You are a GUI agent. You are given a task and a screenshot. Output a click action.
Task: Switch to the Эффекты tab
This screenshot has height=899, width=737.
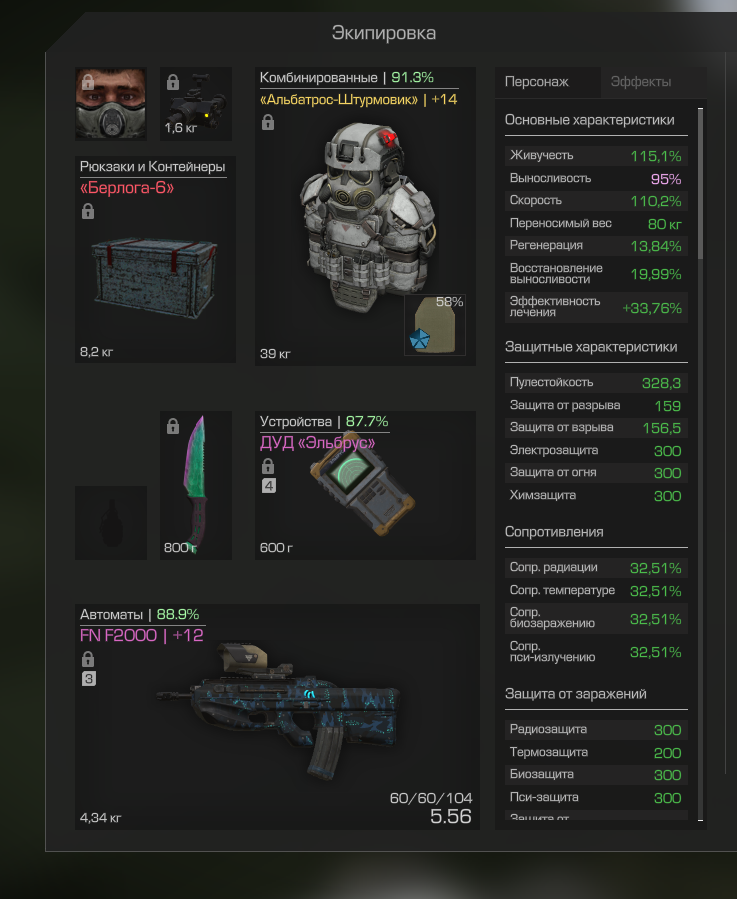coord(641,82)
